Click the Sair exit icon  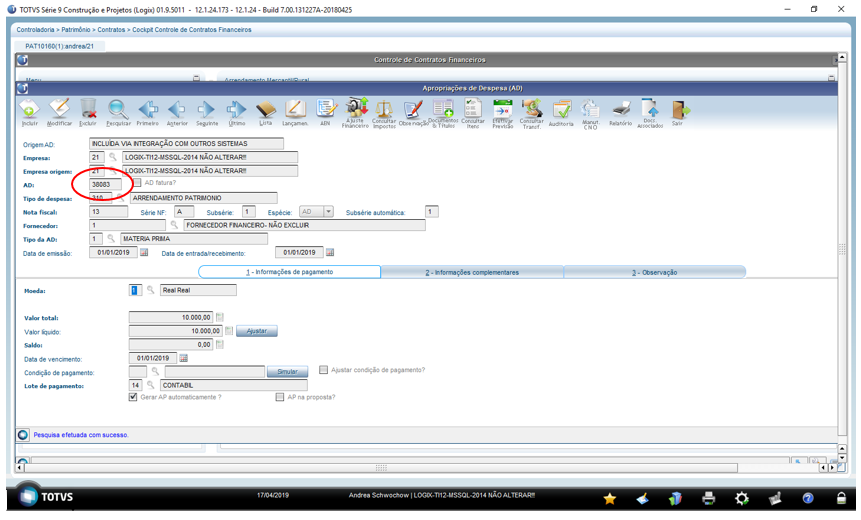(x=680, y=112)
